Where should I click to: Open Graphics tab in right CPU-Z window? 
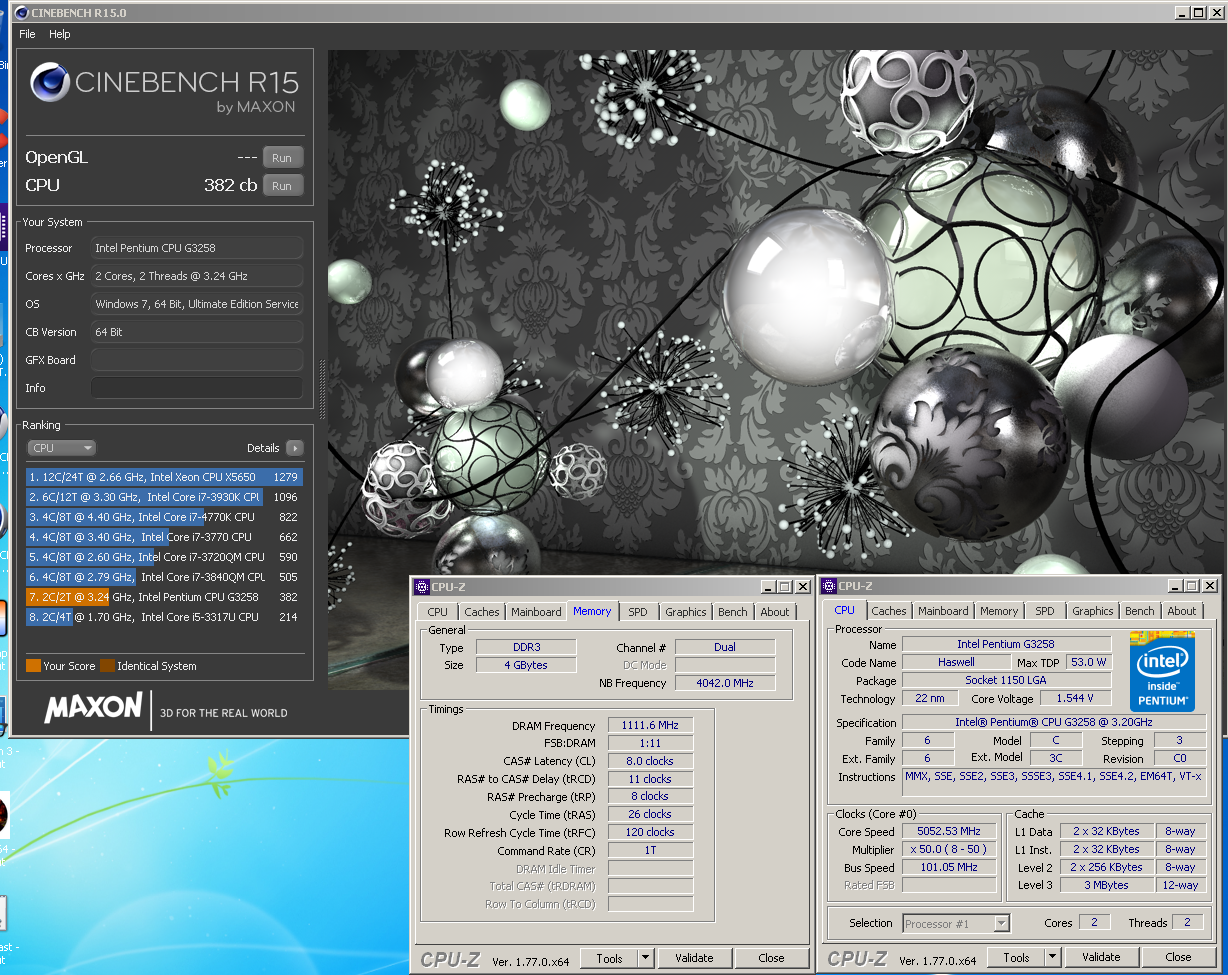[1092, 611]
